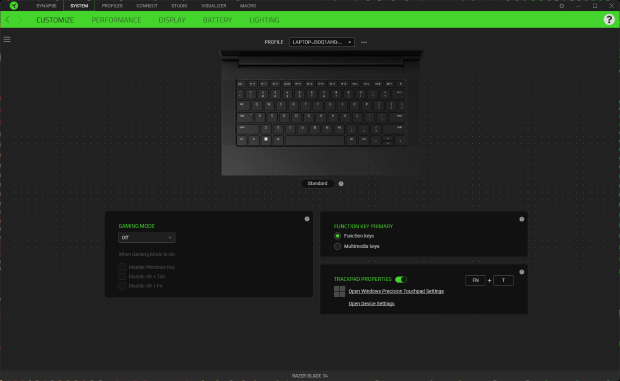Viewport: 620px width, 381px height.
Task: Click the Windows Precision Touchpad icon
Action: coord(339,292)
